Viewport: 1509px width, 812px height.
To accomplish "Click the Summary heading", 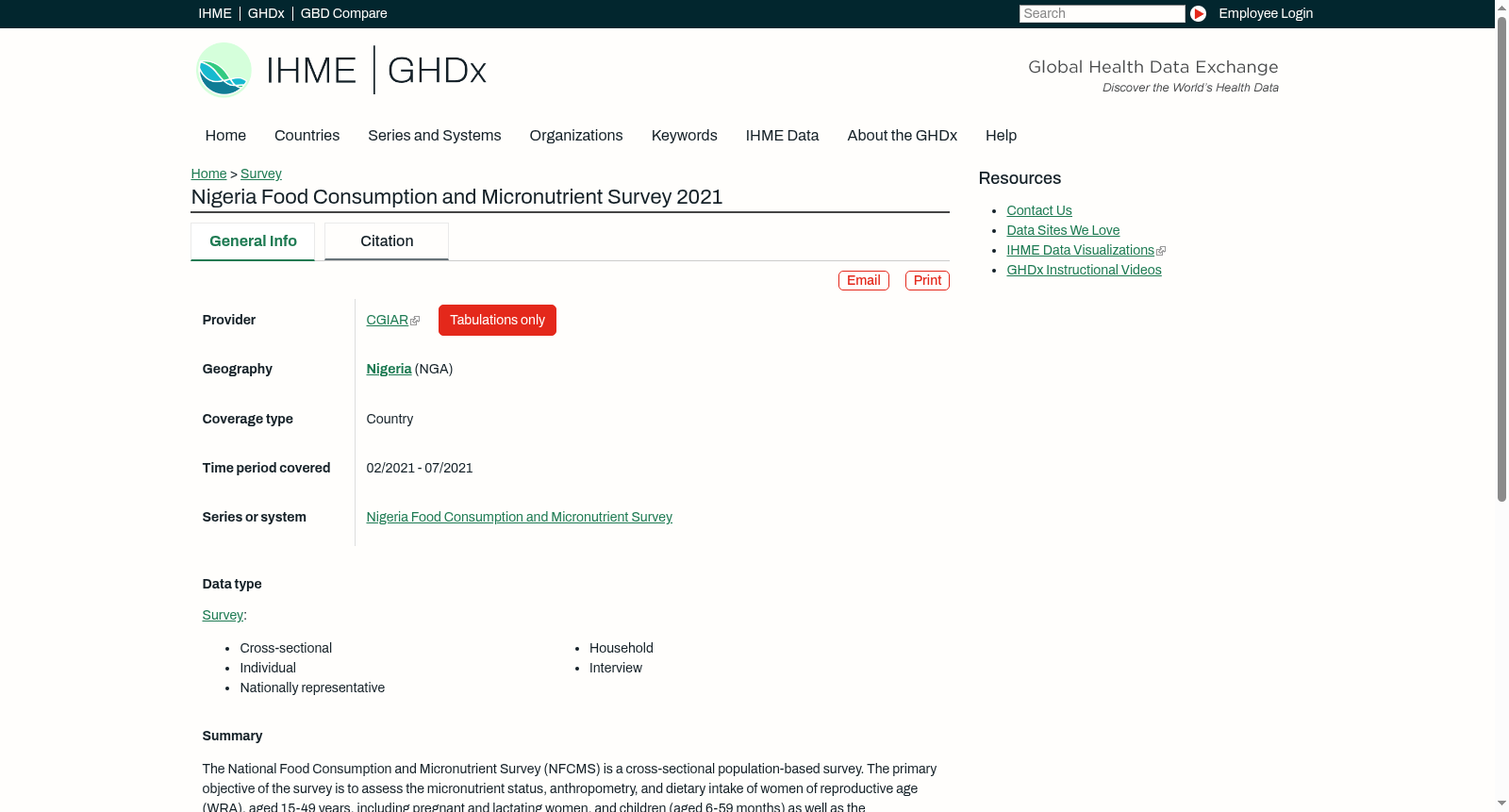I will point(232,737).
